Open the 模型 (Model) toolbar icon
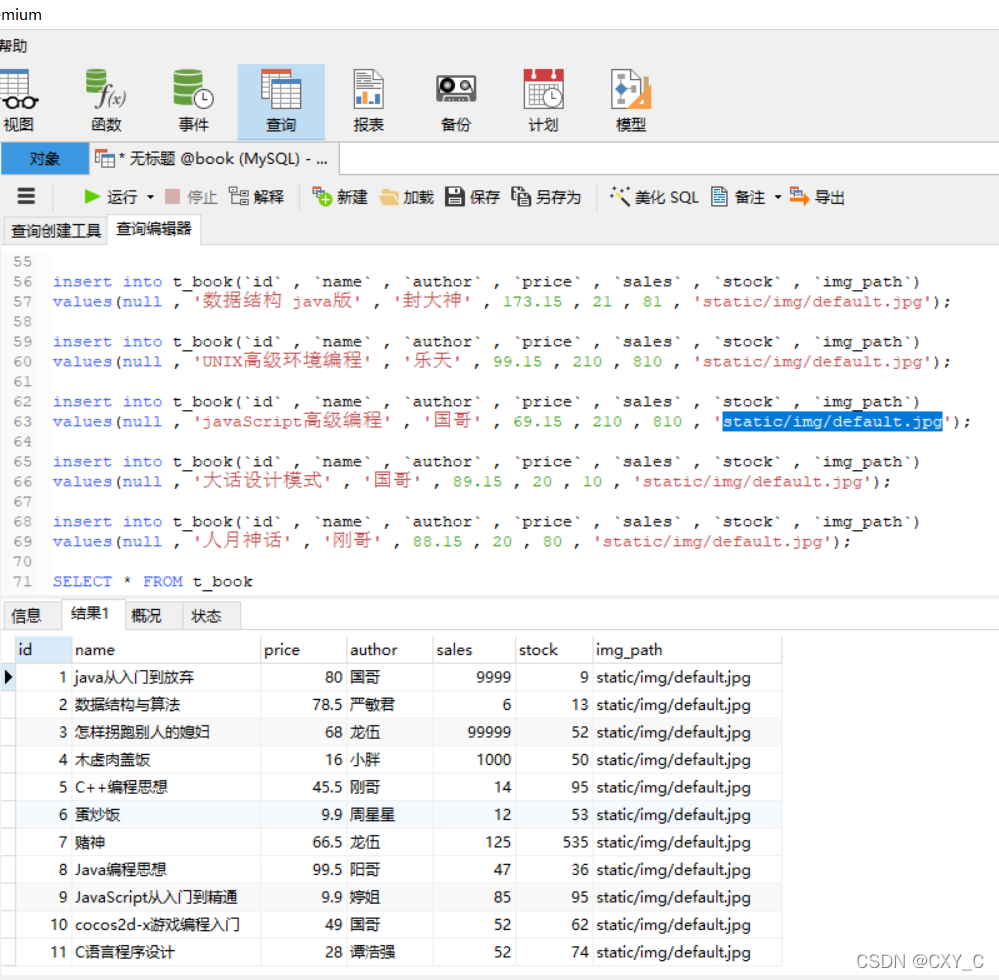The image size is (999, 980). point(631,101)
